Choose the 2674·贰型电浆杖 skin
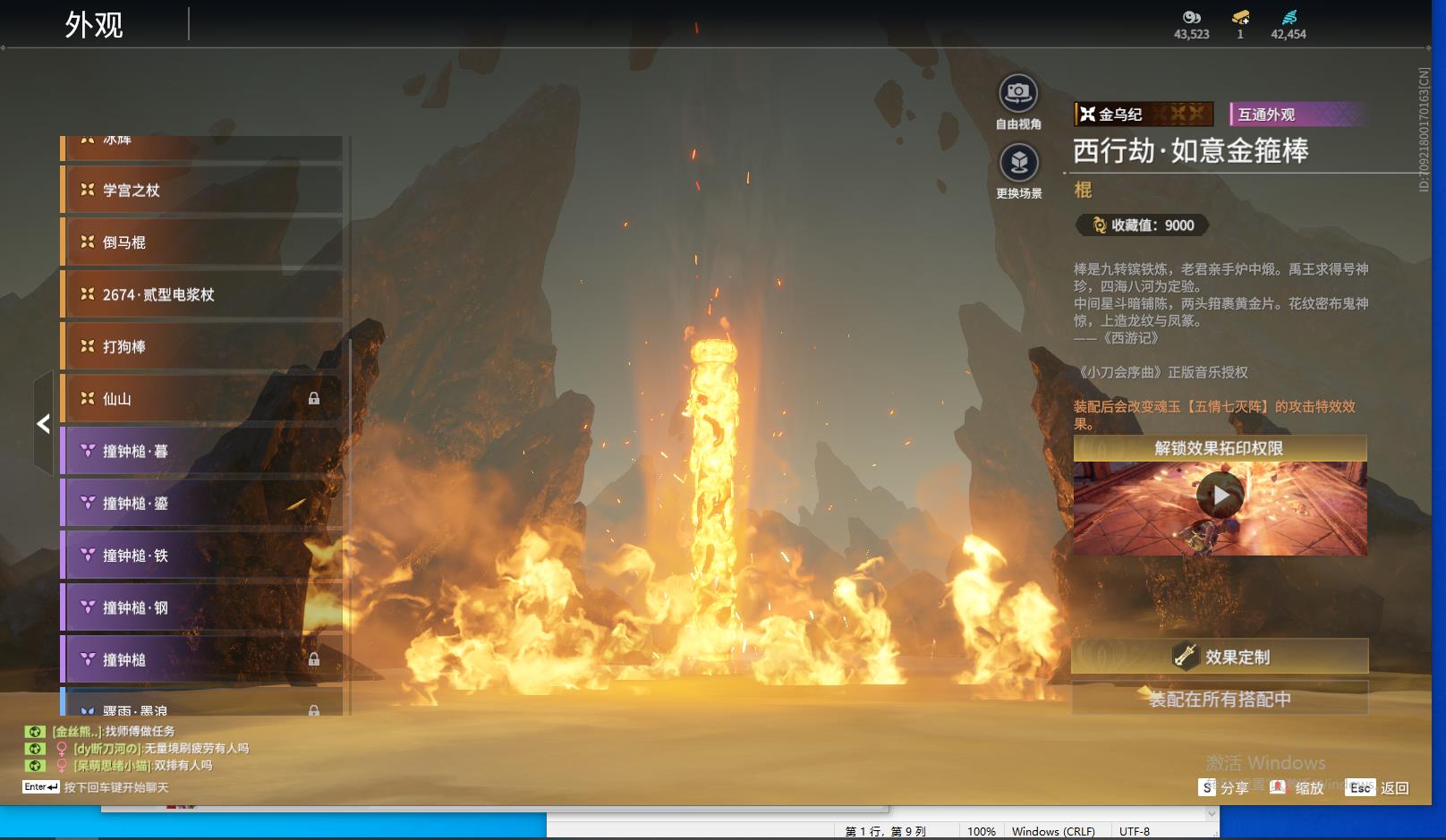The width and height of the screenshot is (1446, 840). pos(202,294)
